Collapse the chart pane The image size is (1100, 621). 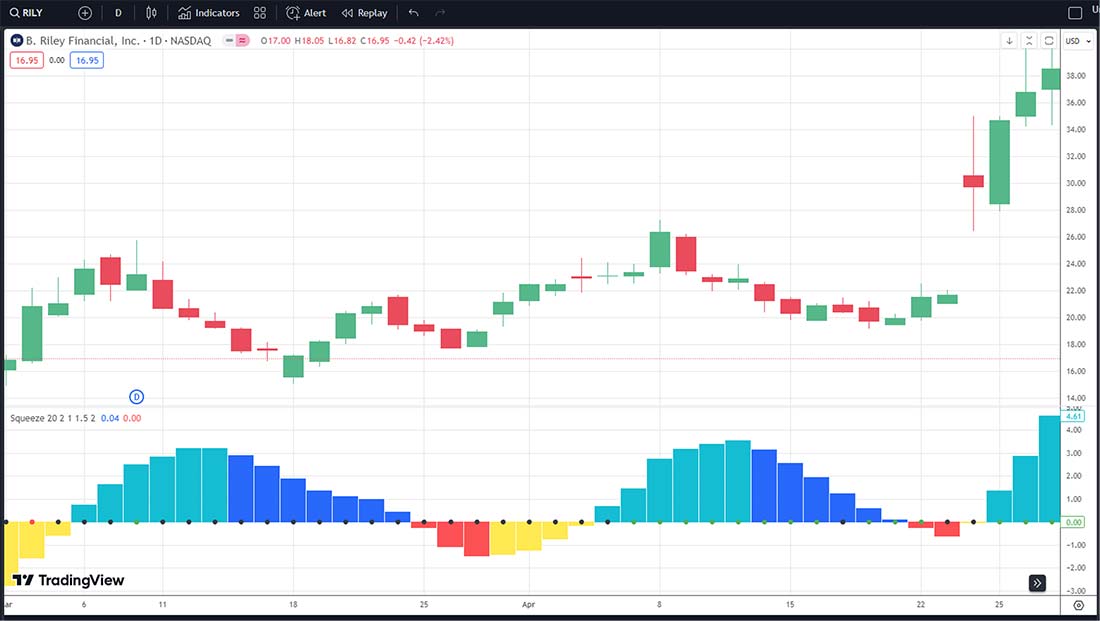point(1028,41)
